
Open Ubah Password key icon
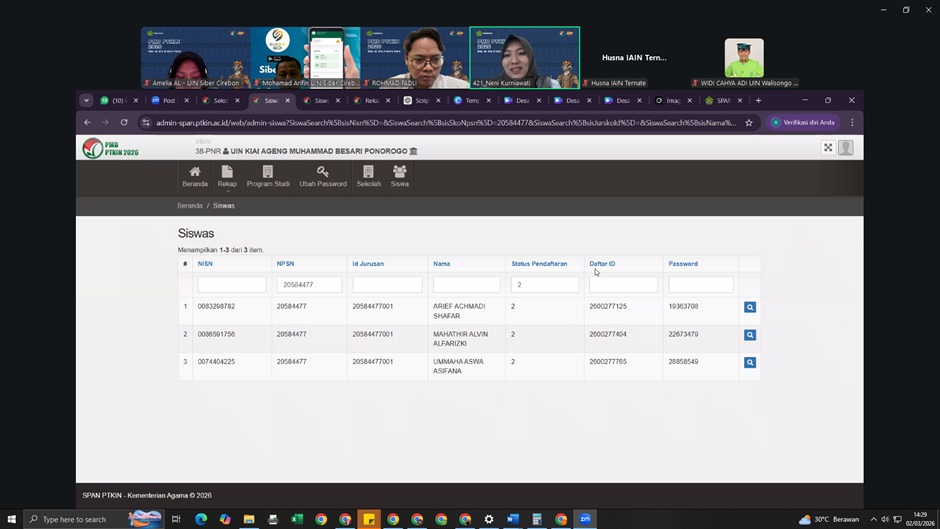click(322, 176)
